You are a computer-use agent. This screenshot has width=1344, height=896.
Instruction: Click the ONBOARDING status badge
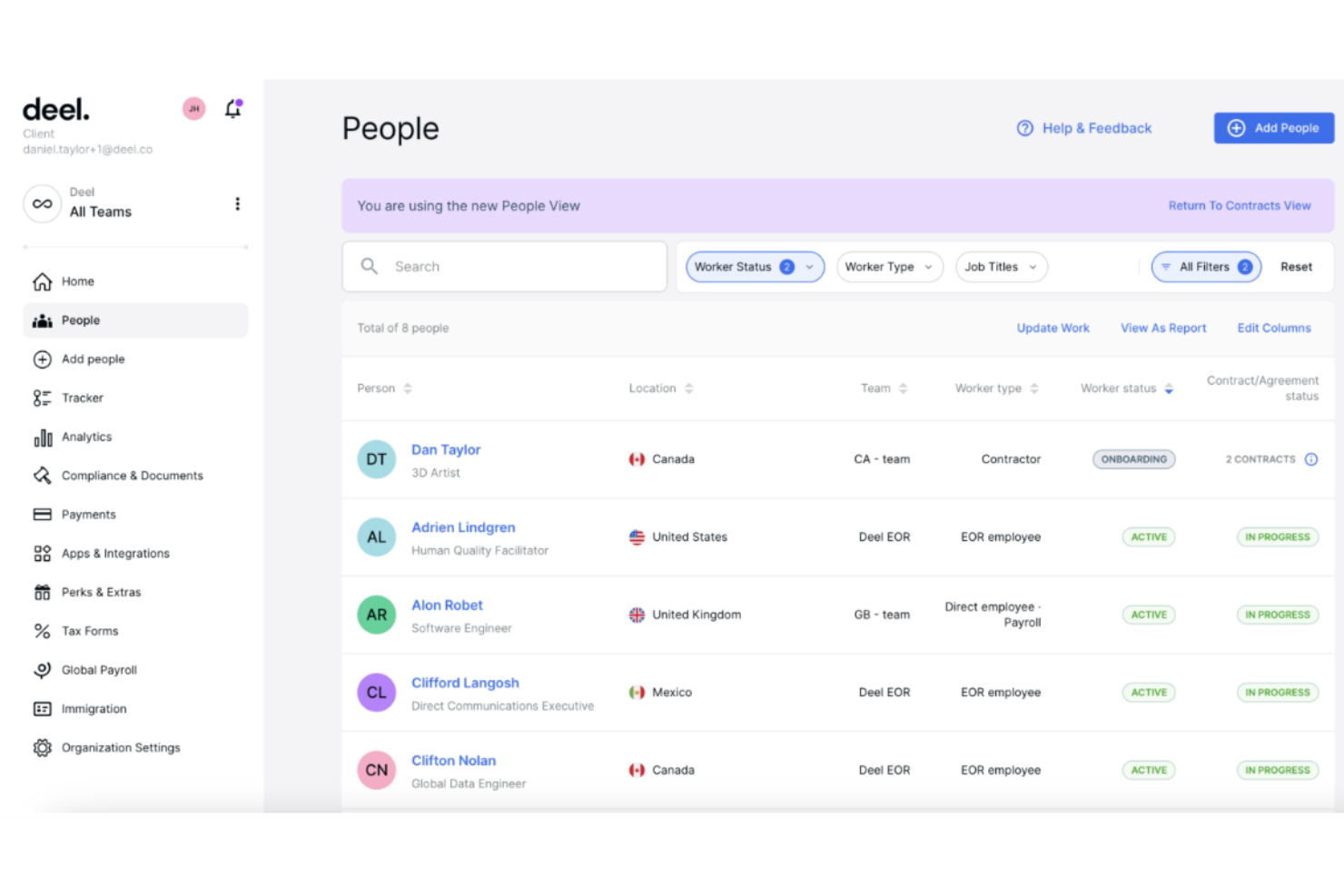point(1133,459)
